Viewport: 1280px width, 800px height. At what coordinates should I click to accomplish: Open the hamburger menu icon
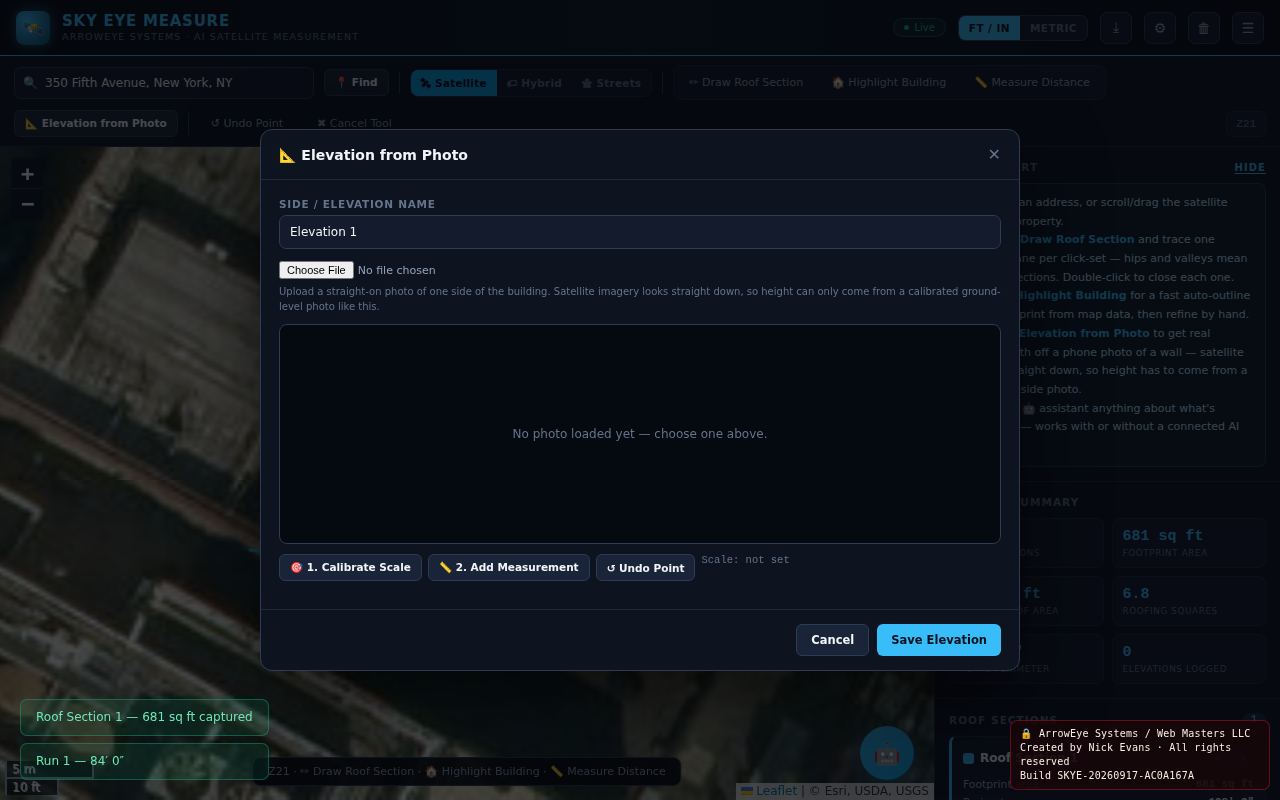point(1248,28)
